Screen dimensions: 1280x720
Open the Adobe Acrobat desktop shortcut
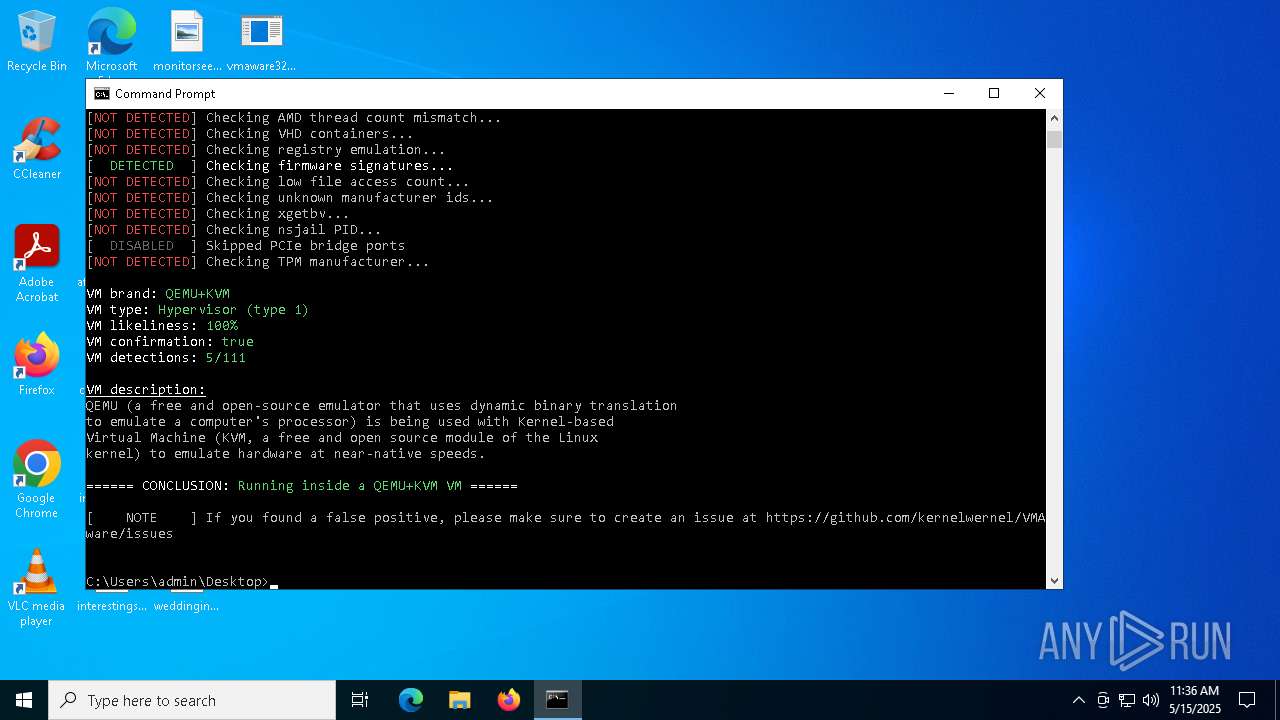pos(37,264)
